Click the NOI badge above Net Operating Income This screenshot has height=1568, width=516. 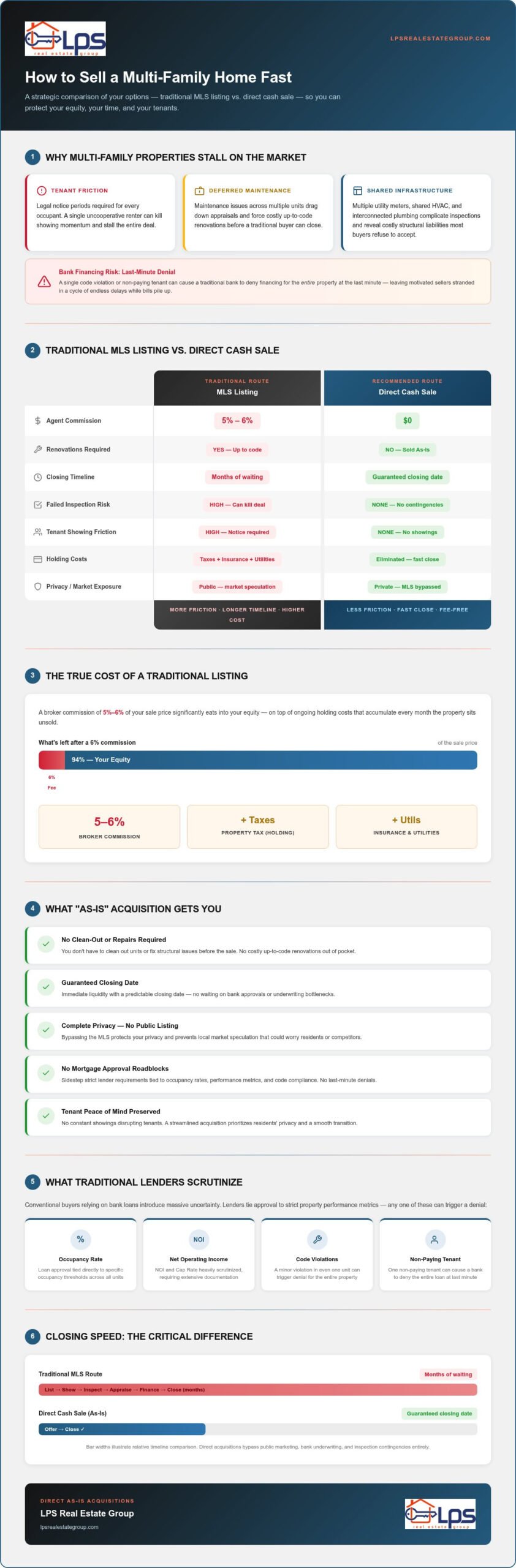[x=199, y=1239]
